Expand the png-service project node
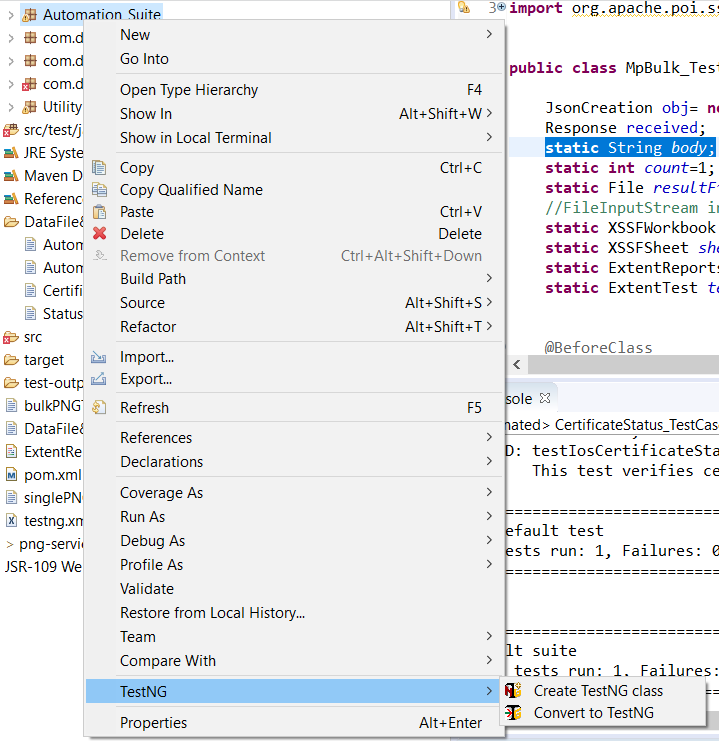The image size is (724, 741). [x=9, y=544]
